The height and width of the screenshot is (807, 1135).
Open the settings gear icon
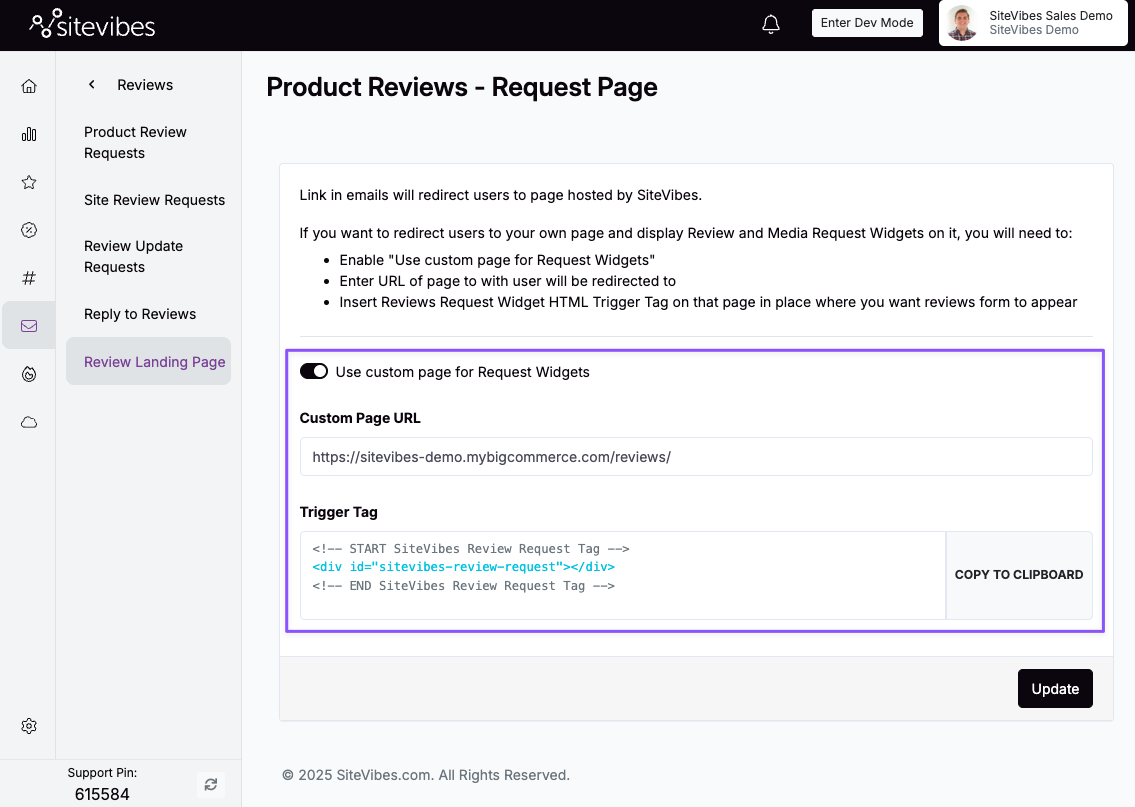click(x=29, y=726)
